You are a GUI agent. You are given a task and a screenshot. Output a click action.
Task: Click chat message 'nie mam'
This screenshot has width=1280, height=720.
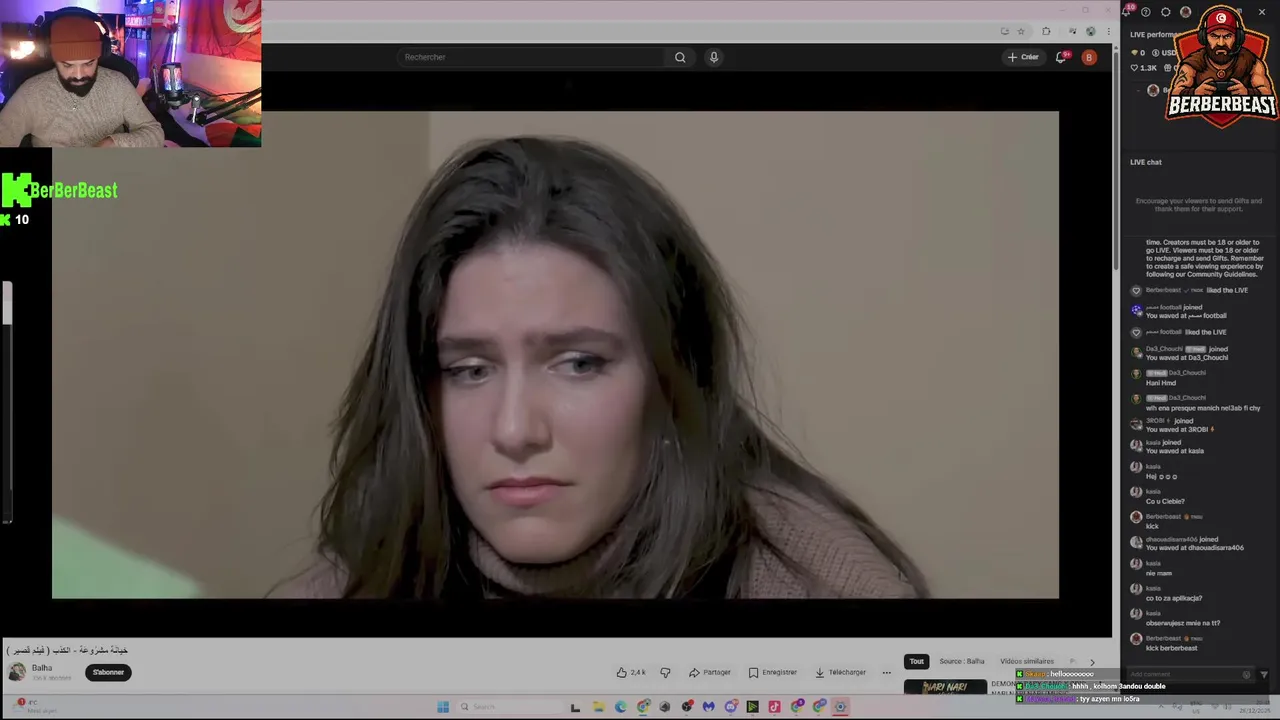(1159, 573)
